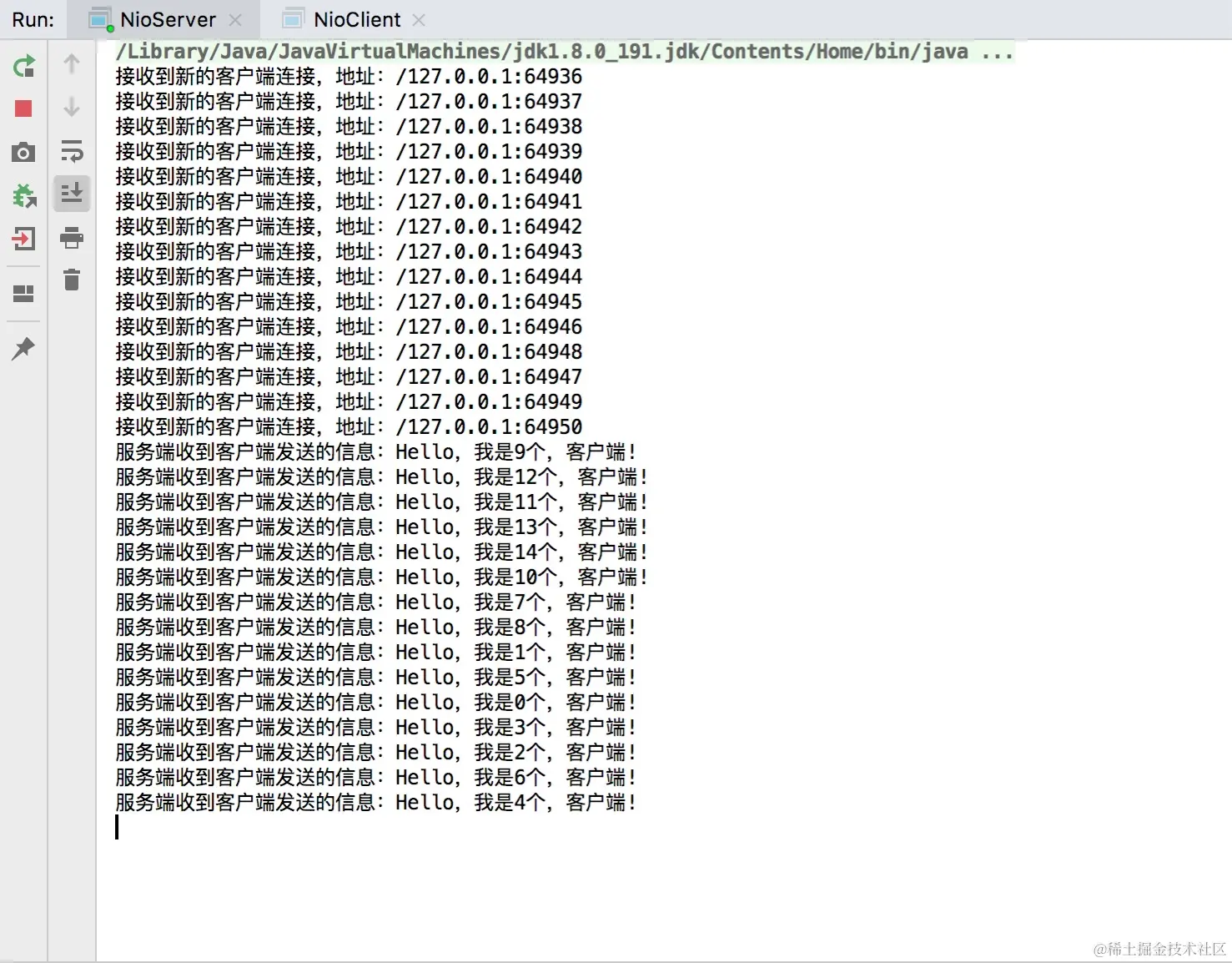
Task: Click the line with address 127.0.0.1:64937
Action: click(x=349, y=102)
